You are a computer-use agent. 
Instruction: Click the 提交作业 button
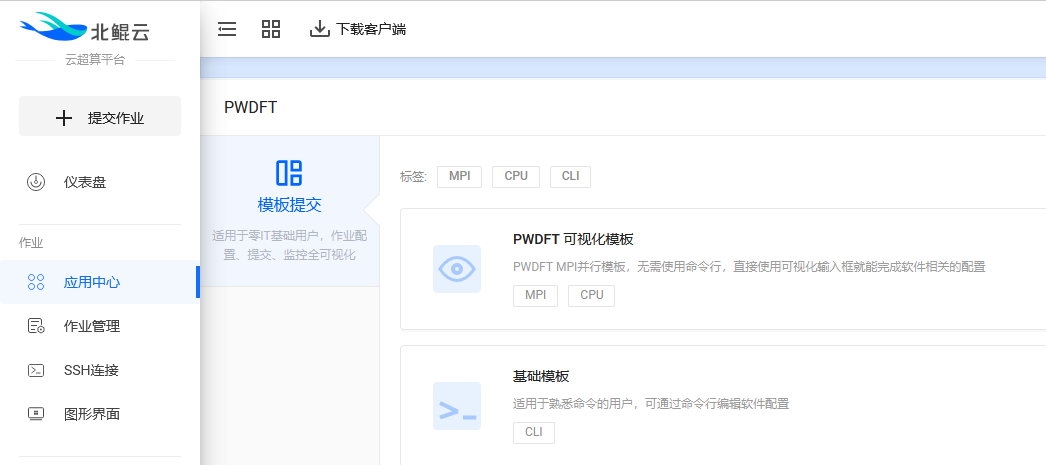click(x=100, y=116)
